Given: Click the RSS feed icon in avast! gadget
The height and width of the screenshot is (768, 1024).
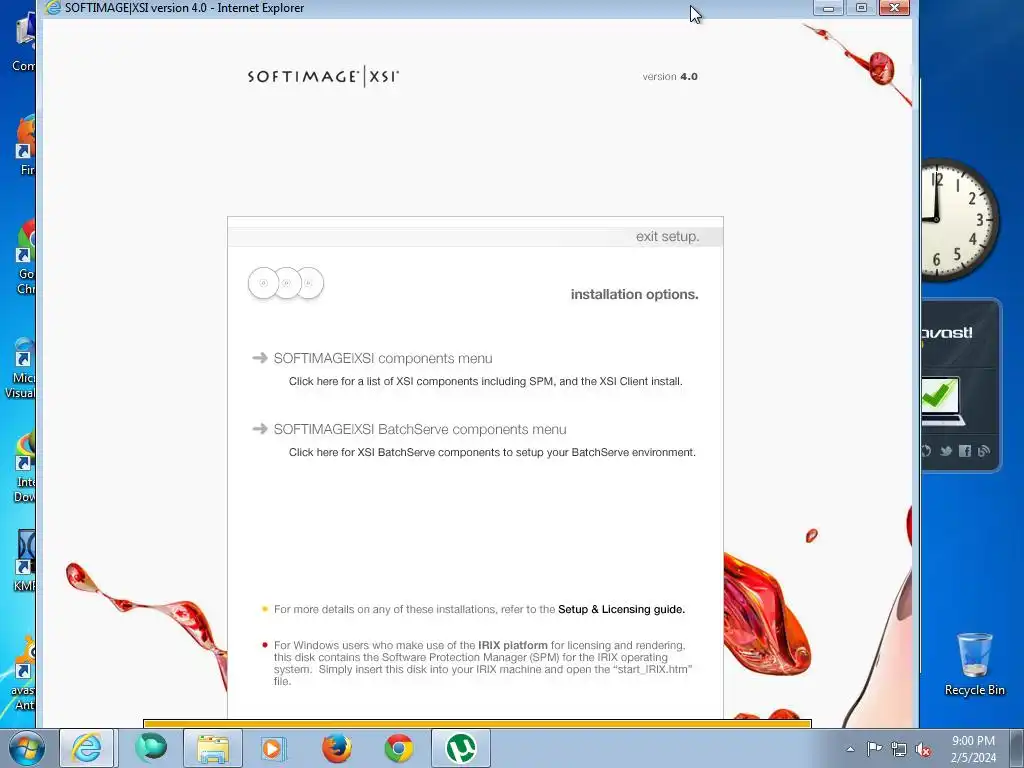Looking at the screenshot, I should click(x=984, y=451).
